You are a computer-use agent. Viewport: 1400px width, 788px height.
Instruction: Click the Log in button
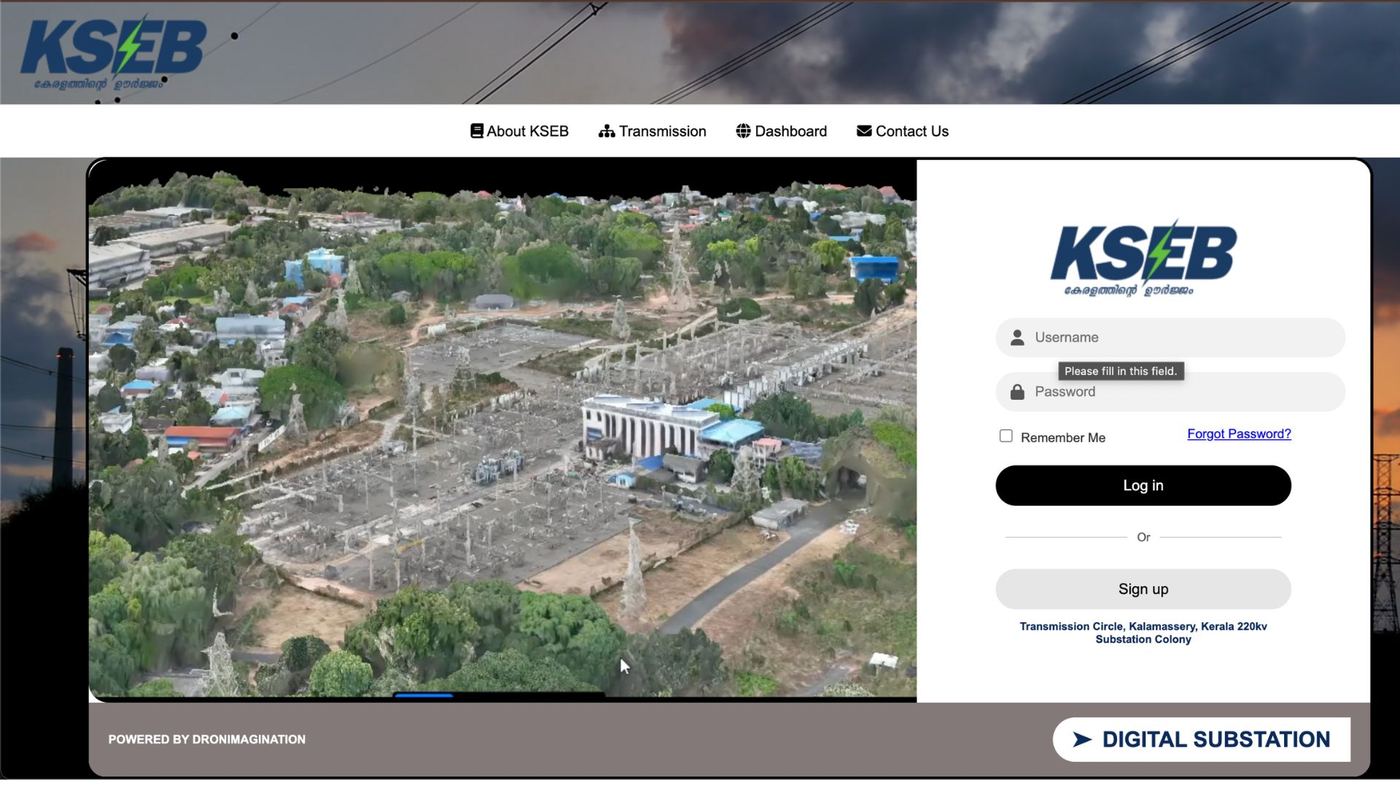tap(1143, 486)
